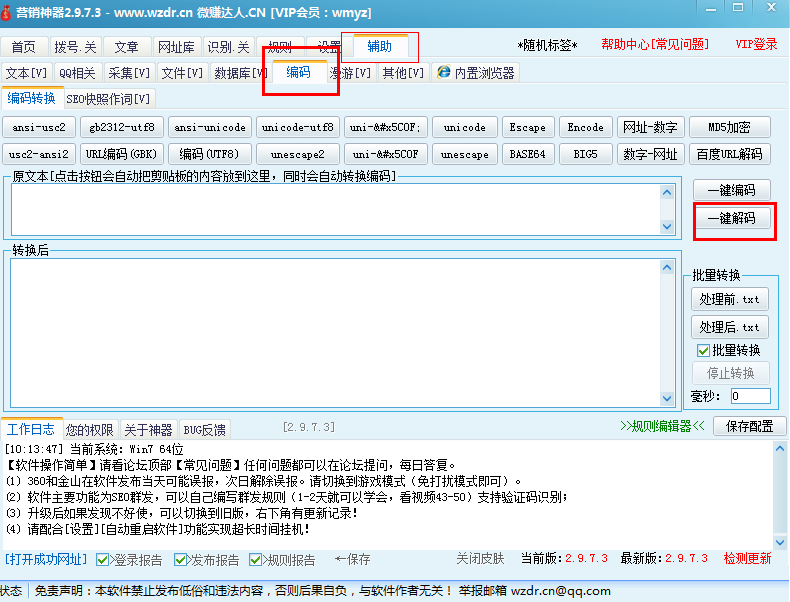Expand the 漫游[V] menu

click(x=351, y=73)
